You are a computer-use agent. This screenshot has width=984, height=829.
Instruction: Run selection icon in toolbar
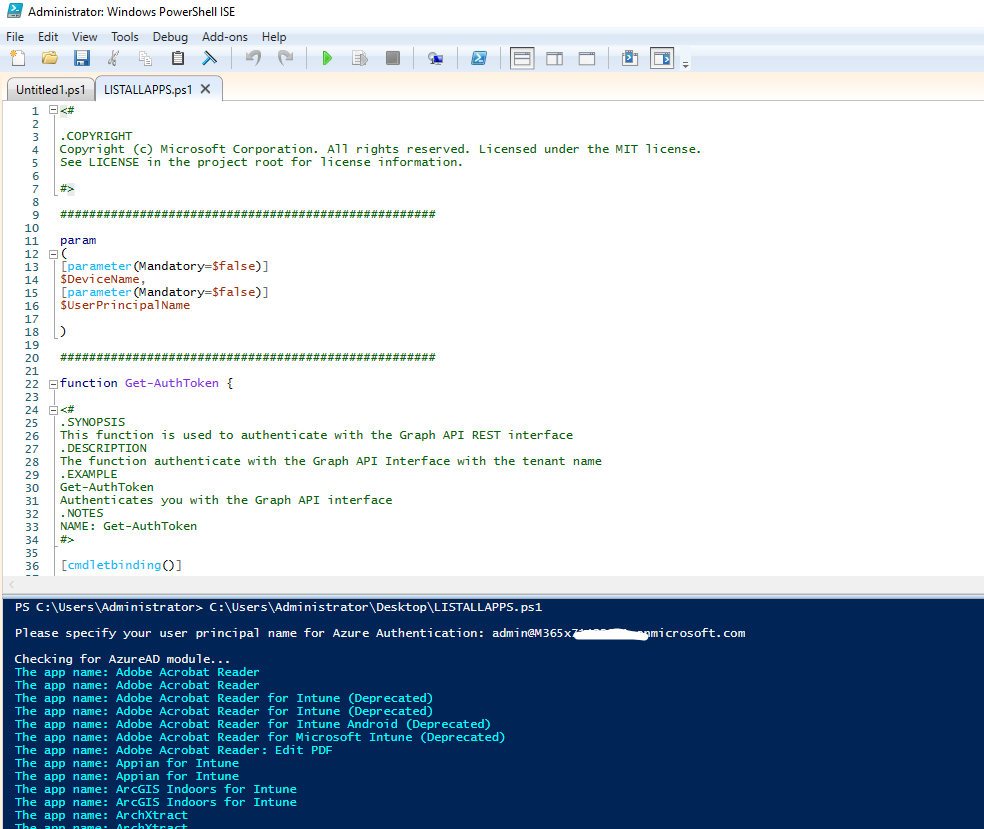click(360, 58)
